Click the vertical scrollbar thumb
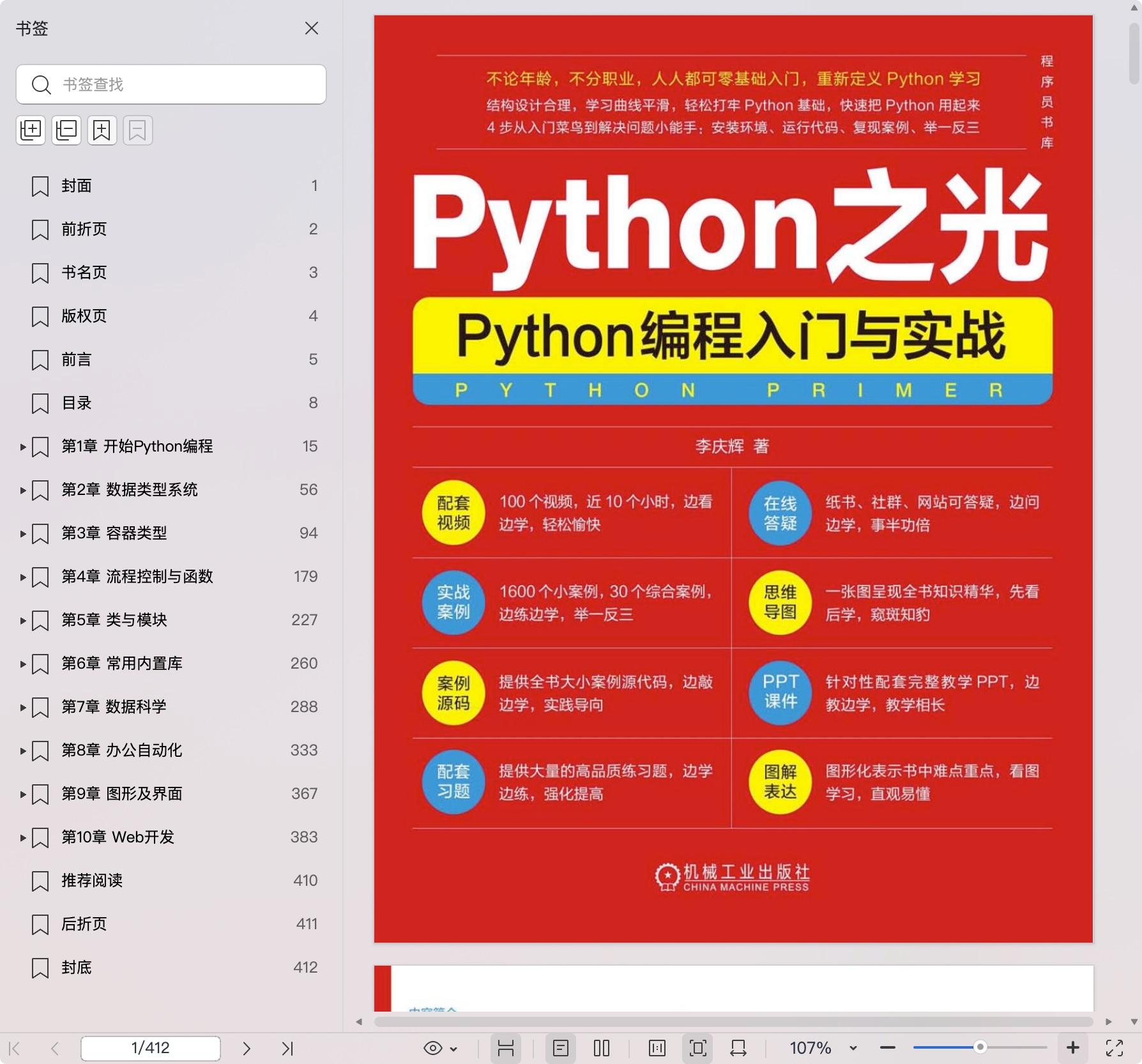This screenshot has height=1064, width=1142. click(1134, 54)
